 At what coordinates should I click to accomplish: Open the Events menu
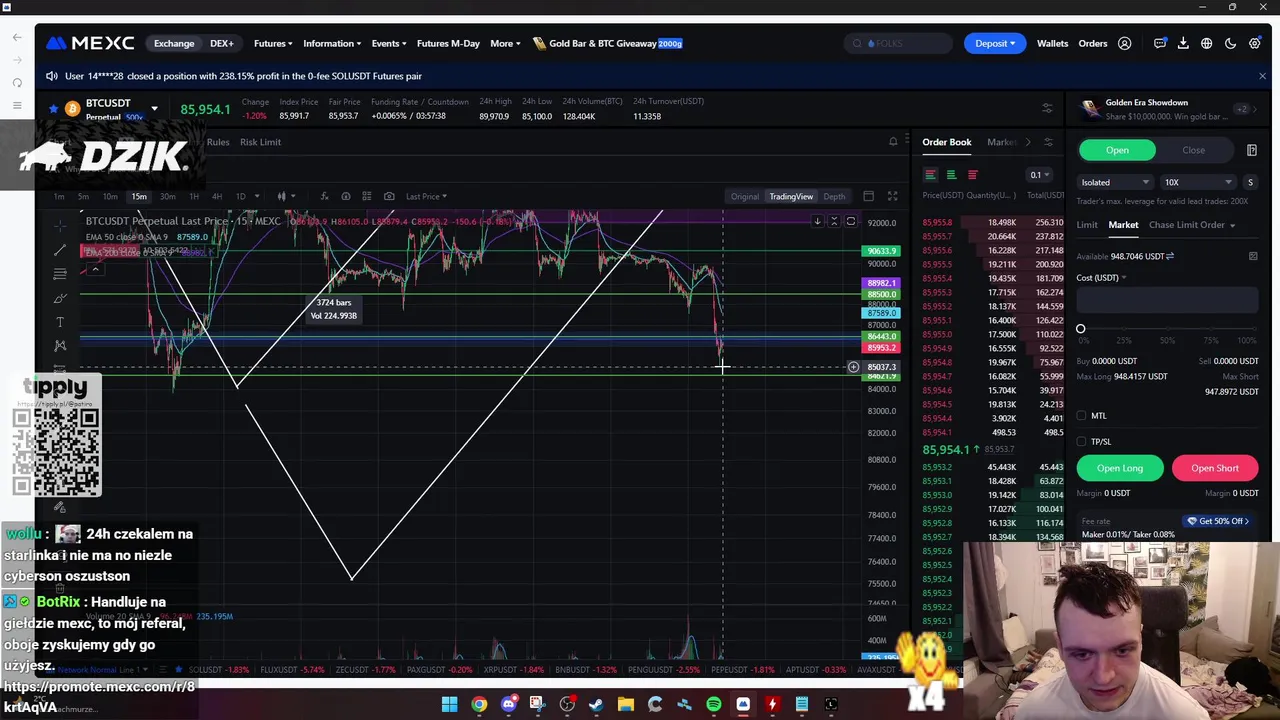tap(389, 43)
